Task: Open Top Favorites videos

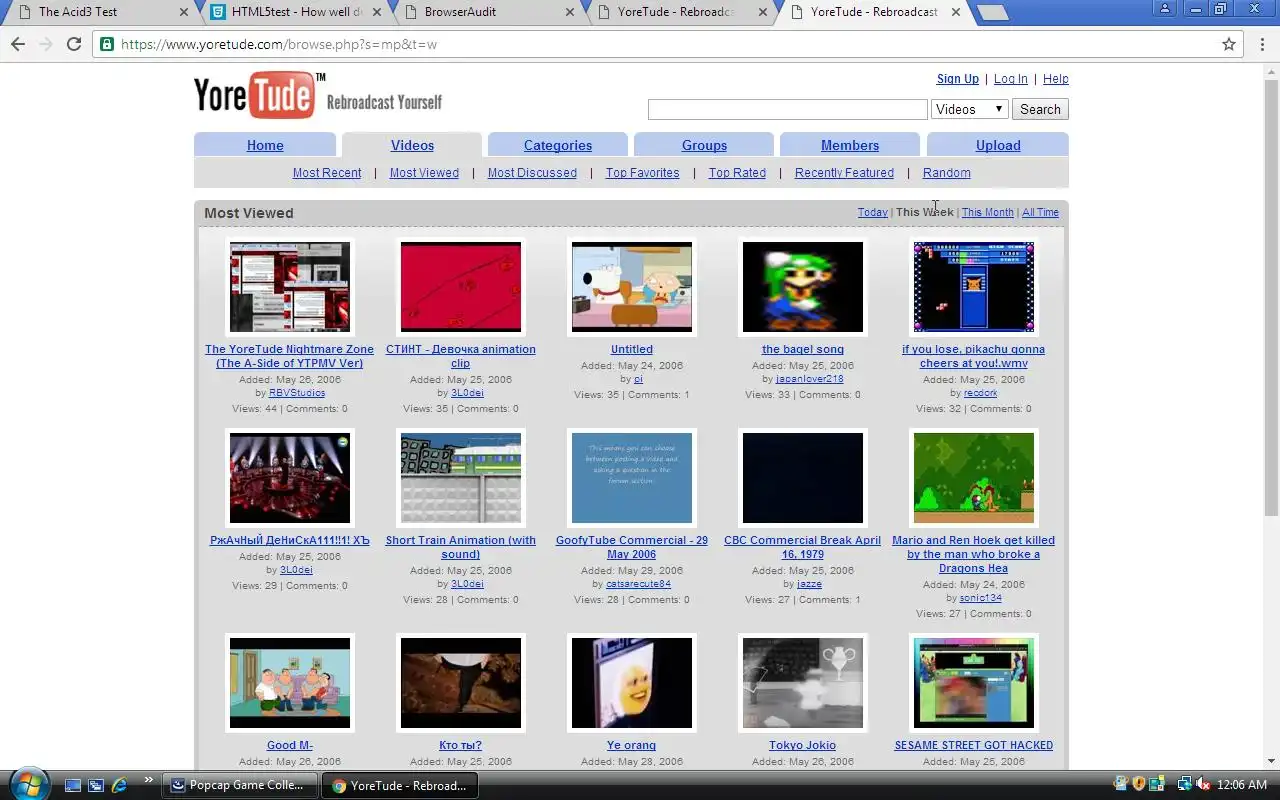Action: point(642,173)
